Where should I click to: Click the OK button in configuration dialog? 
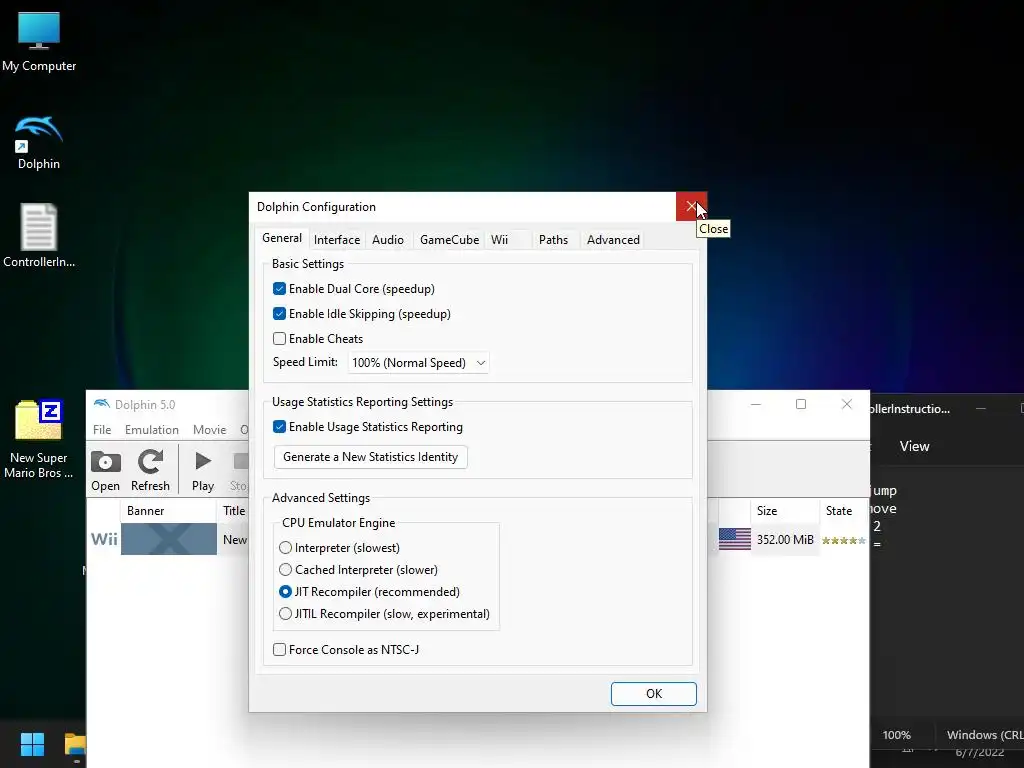tap(654, 694)
